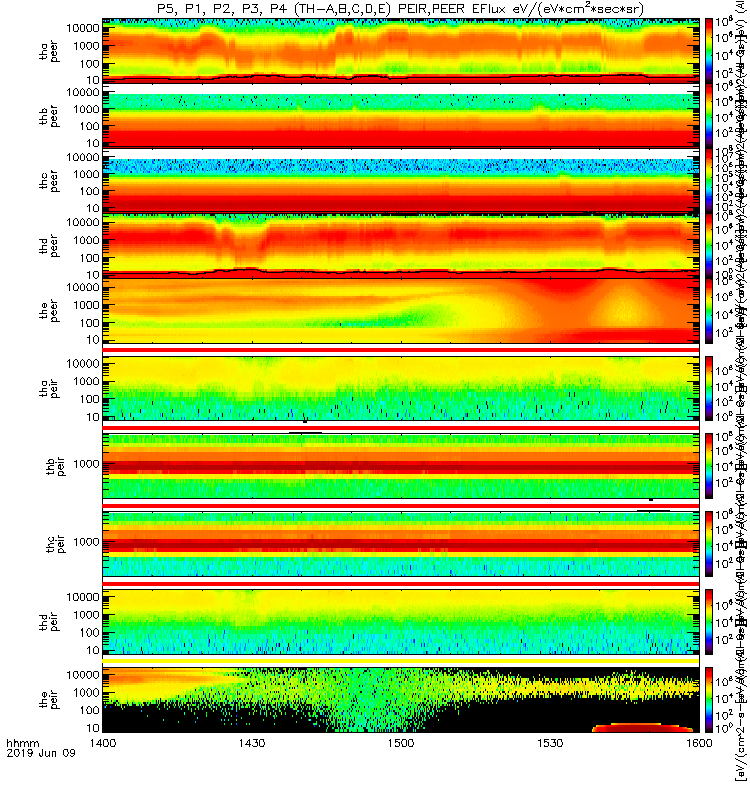Click the 1600 time axis tick label
This screenshot has height=800, width=750.
pyautogui.click(x=699, y=743)
